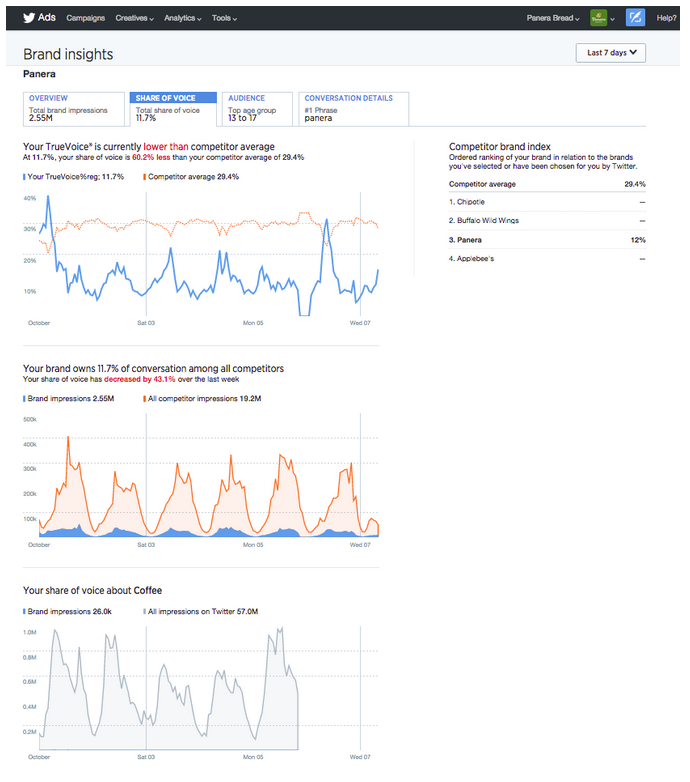Expand the Analytics menu

[x=182, y=18]
